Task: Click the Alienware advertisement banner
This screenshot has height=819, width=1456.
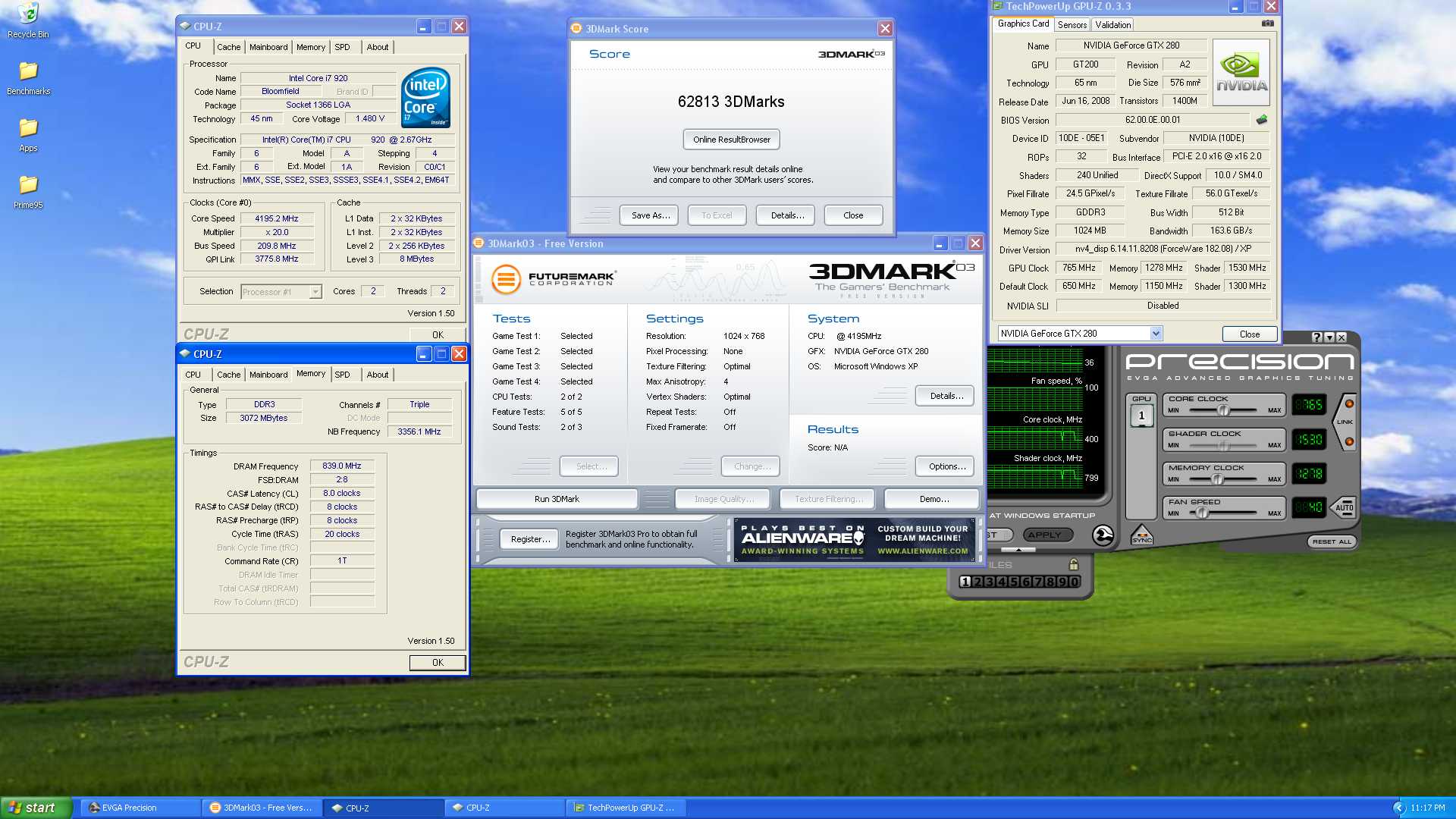Action: pyautogui.click(x=855, y=540)
